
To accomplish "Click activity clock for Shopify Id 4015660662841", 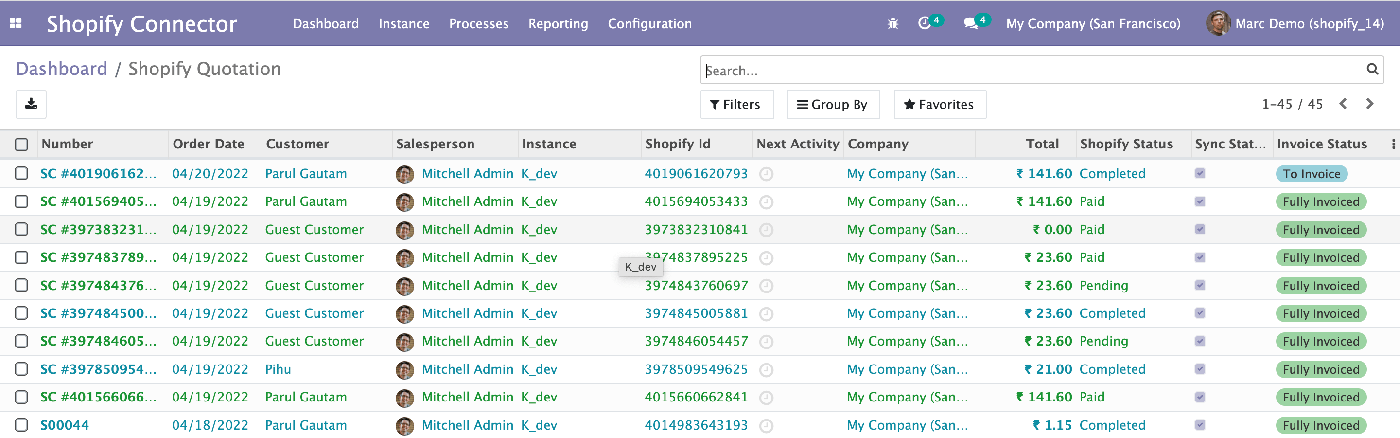I will coord(766,397).
